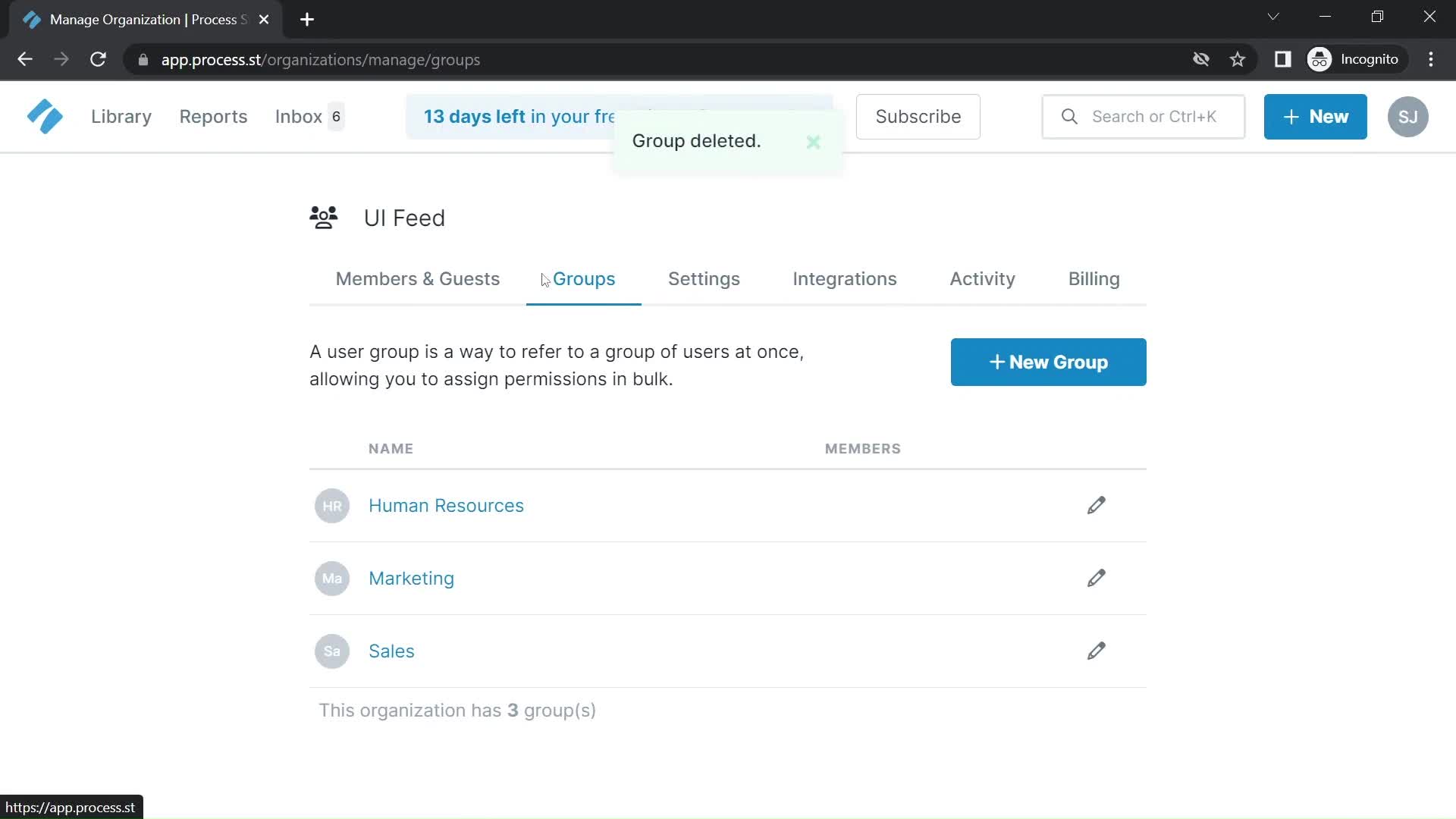1456x819 pixels.
Task: Switch to the Activity tab
Action: pos(982,278)
